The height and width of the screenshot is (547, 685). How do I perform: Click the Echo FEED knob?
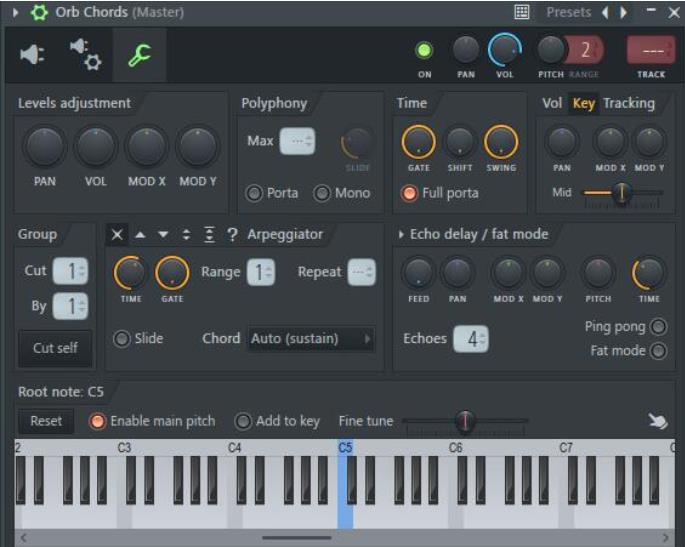pos(418,273)
